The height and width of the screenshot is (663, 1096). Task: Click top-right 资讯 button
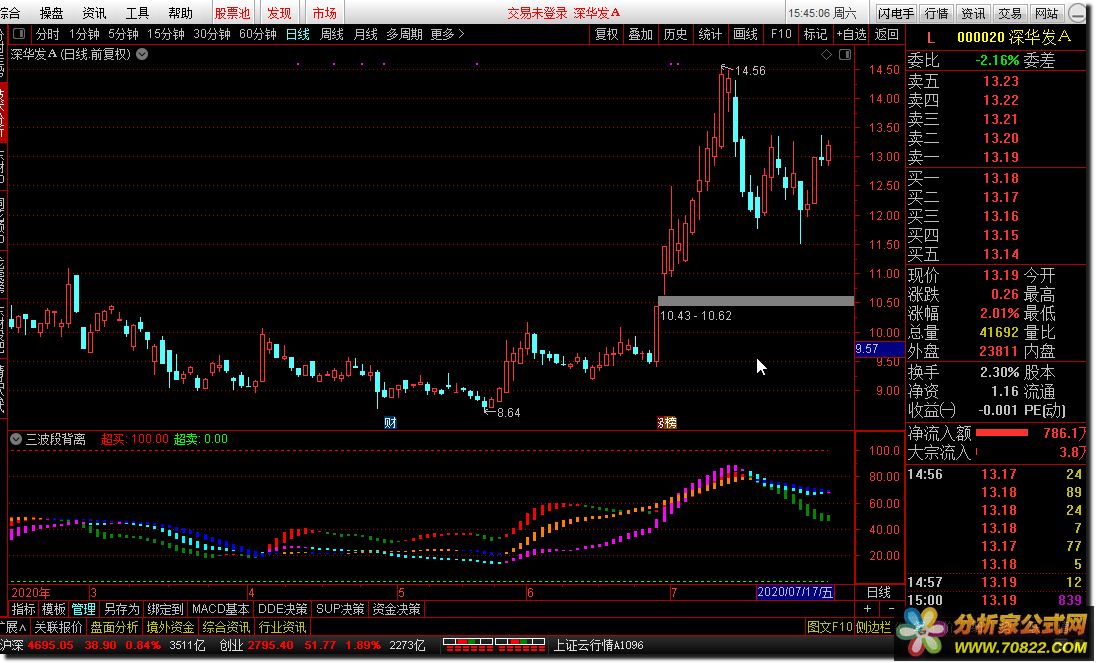coord(973,13)
